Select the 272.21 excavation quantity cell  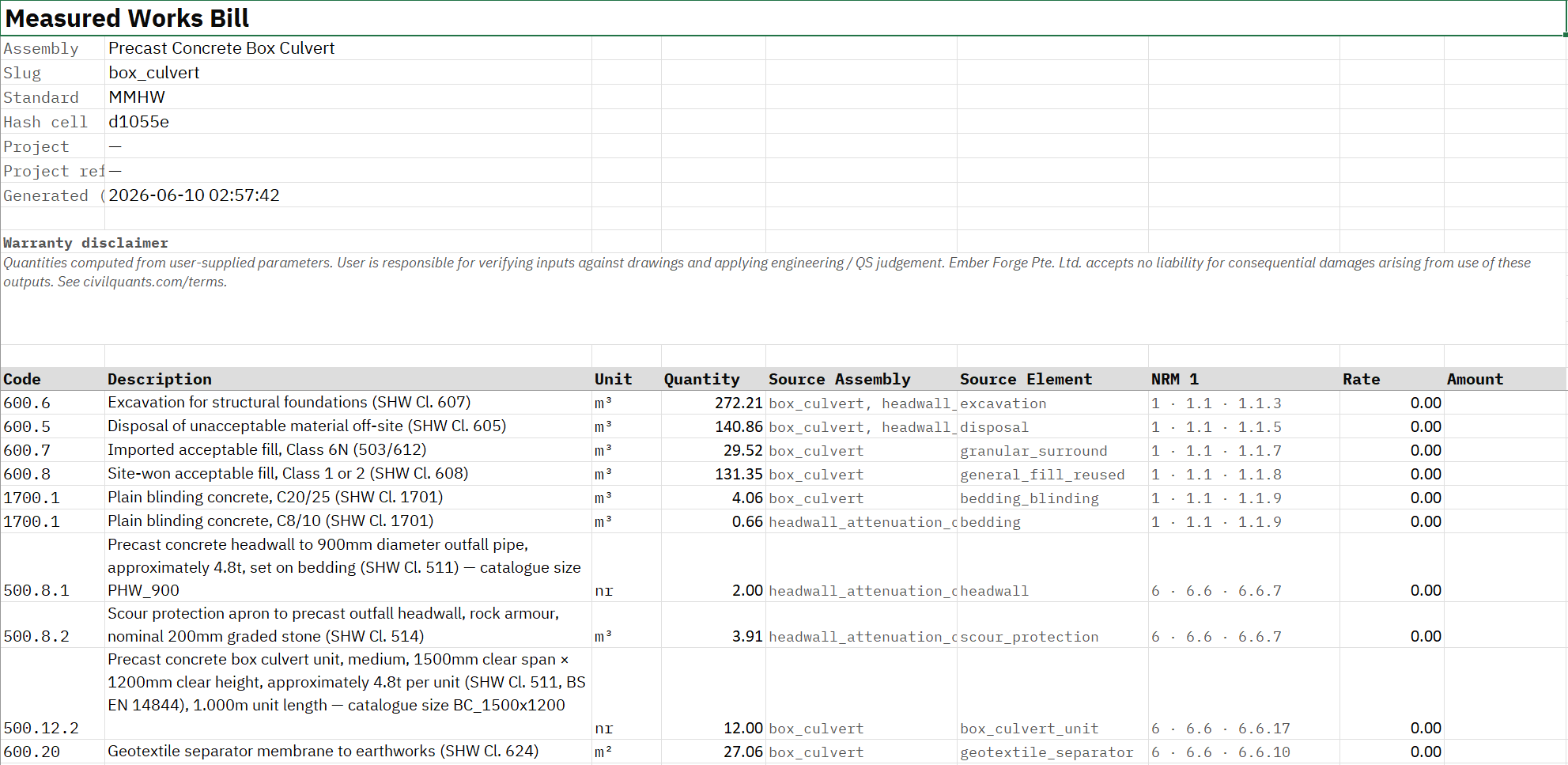[x=713, y=403]
